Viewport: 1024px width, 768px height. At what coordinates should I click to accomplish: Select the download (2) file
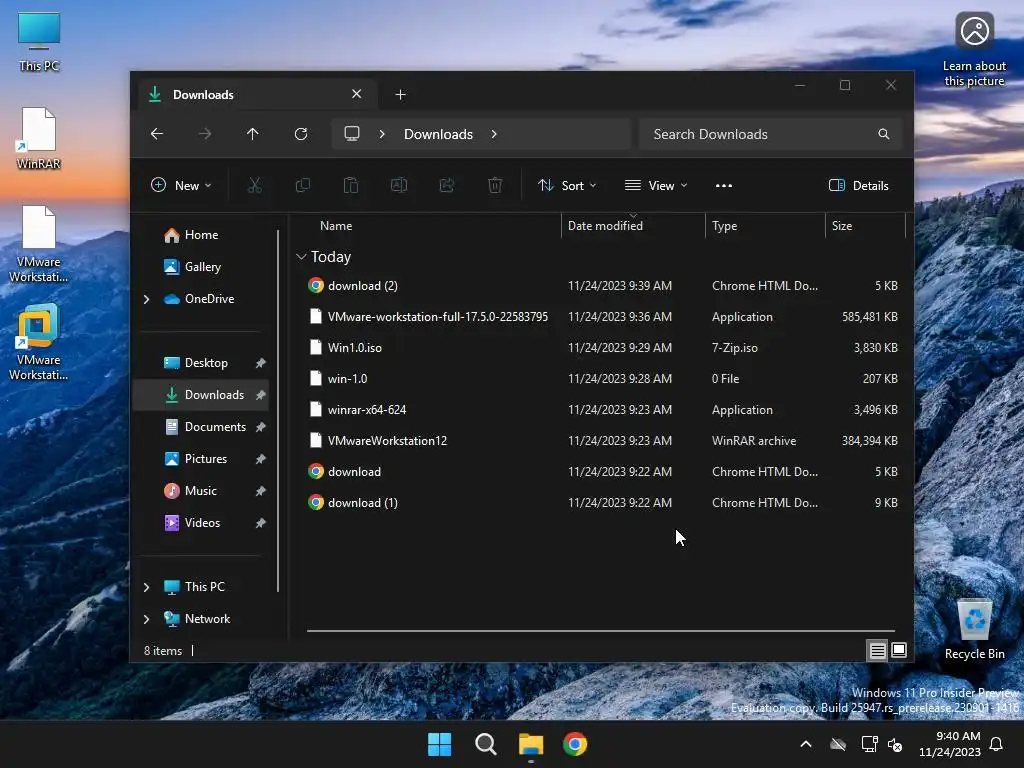click(602, 286)
